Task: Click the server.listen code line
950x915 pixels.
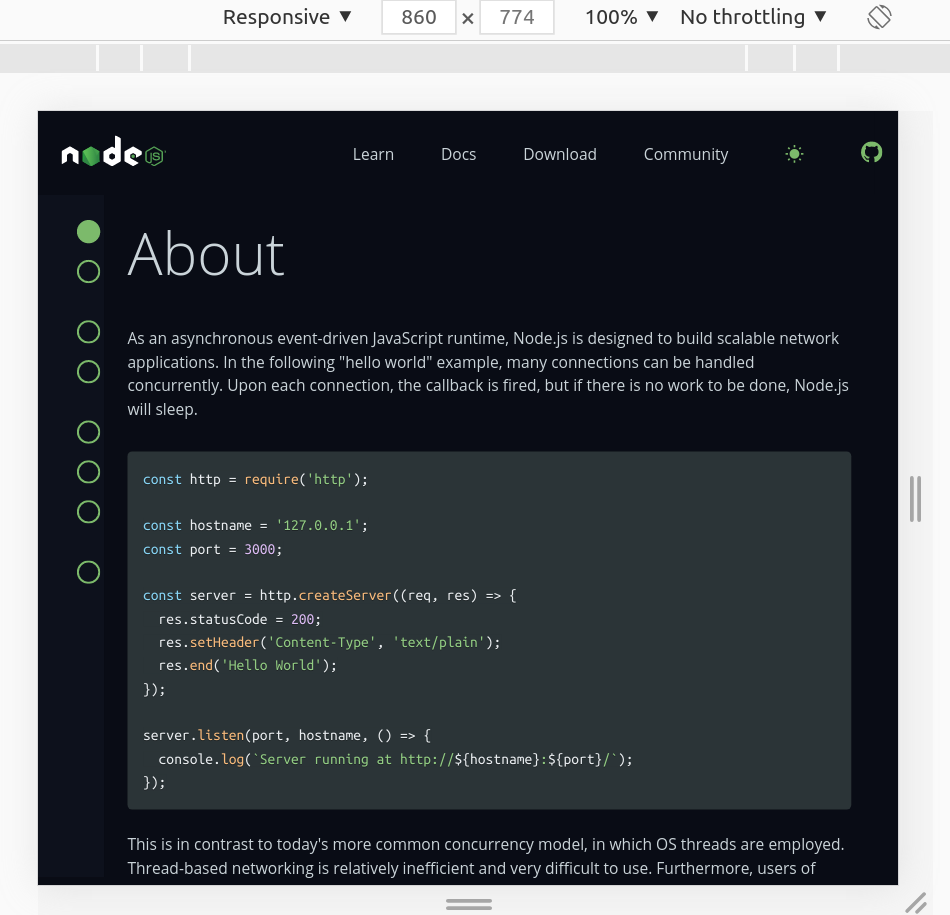Action: coord(287,736)
